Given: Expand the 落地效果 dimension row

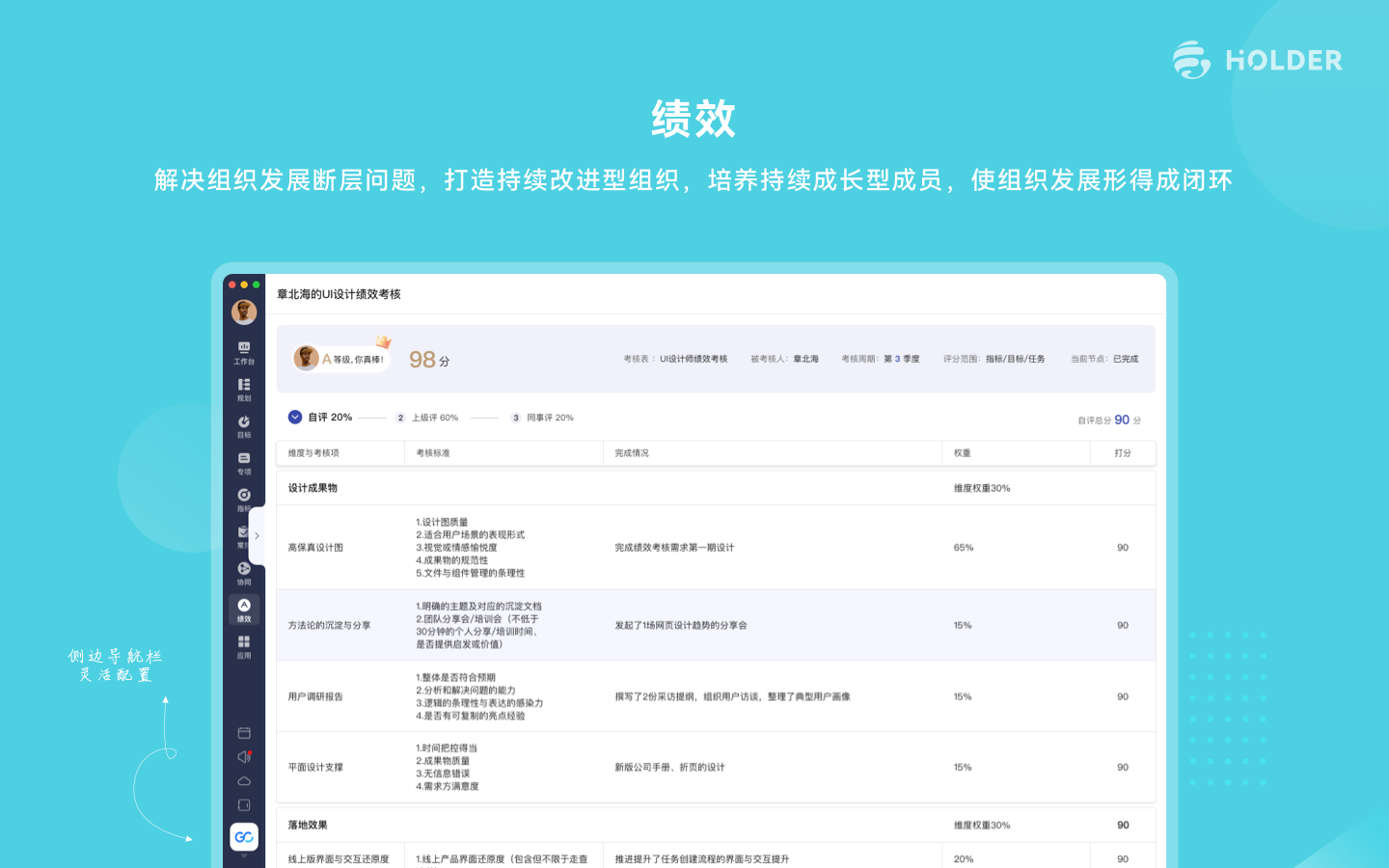Looking at the screenshot, I should (x=309, y=825).
